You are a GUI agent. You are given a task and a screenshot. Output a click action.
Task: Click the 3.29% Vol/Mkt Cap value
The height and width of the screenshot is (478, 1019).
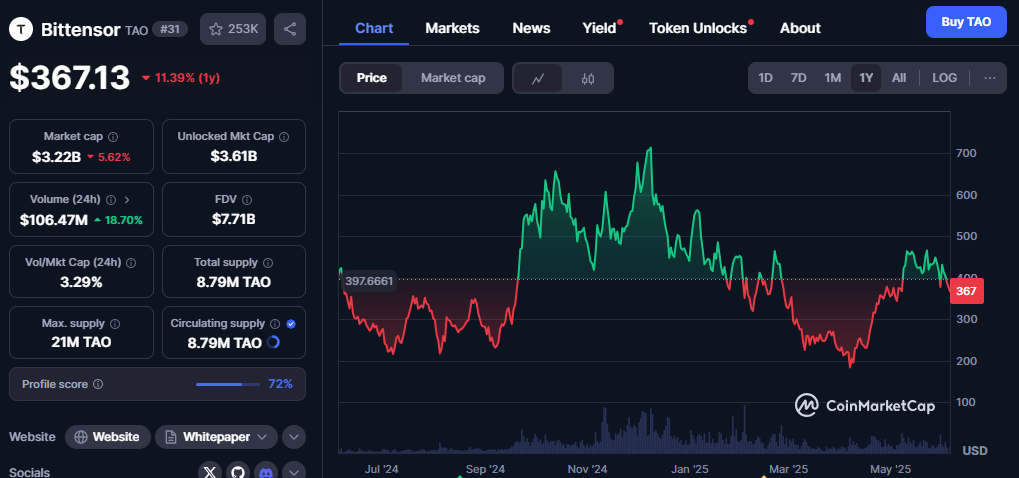tap(81, 283)
